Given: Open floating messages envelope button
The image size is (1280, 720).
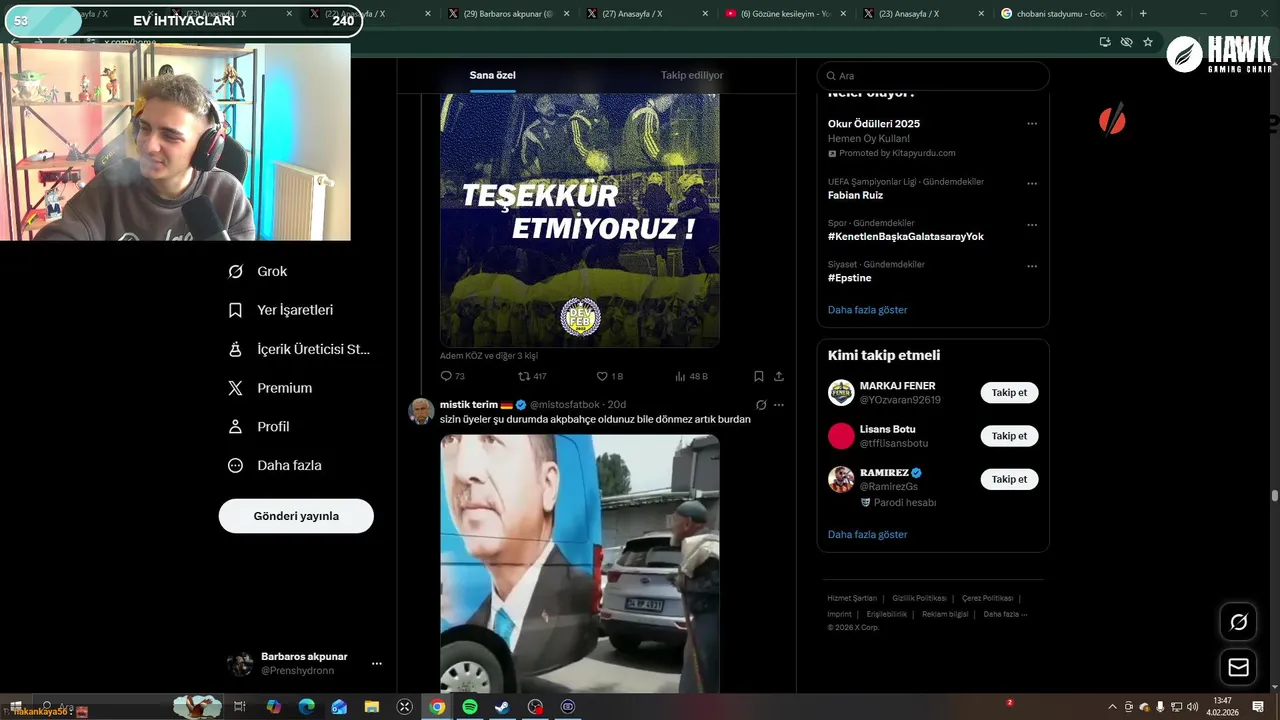Looking at the screenshot, I should click(1238, 667).
